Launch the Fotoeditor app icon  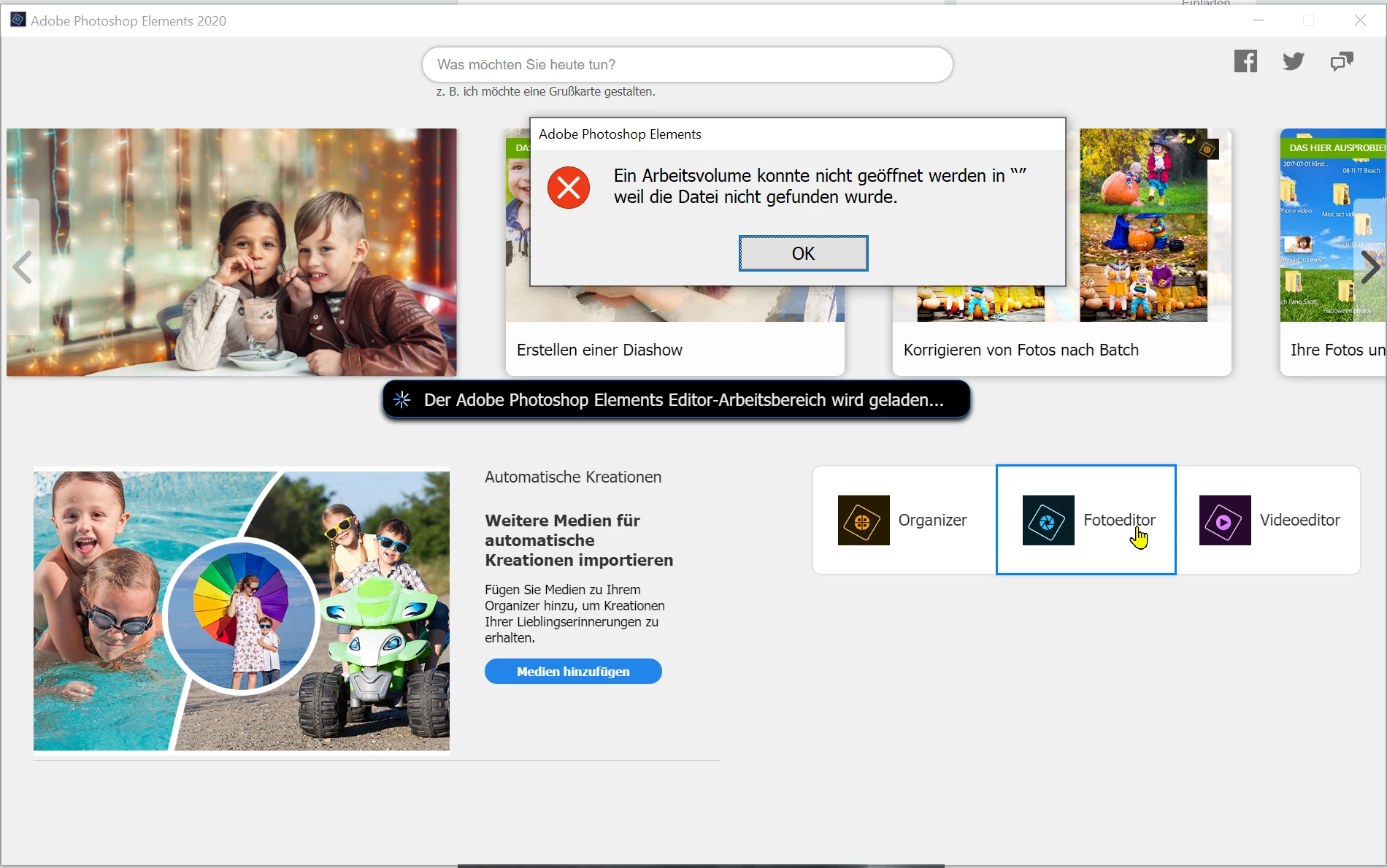click(1048, 521)
